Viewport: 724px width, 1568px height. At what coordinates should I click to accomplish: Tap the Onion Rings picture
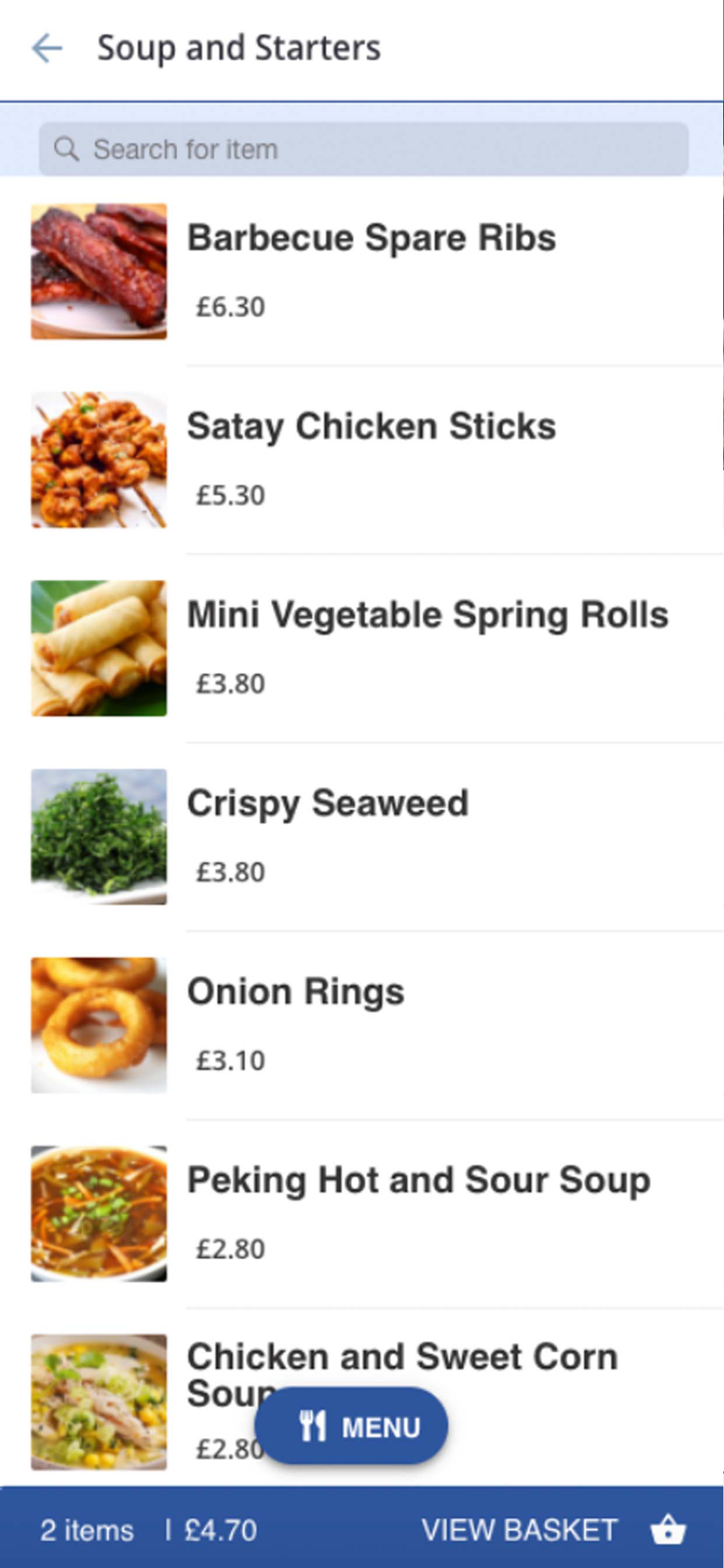pyautogui.click(x=99, y=1025)
